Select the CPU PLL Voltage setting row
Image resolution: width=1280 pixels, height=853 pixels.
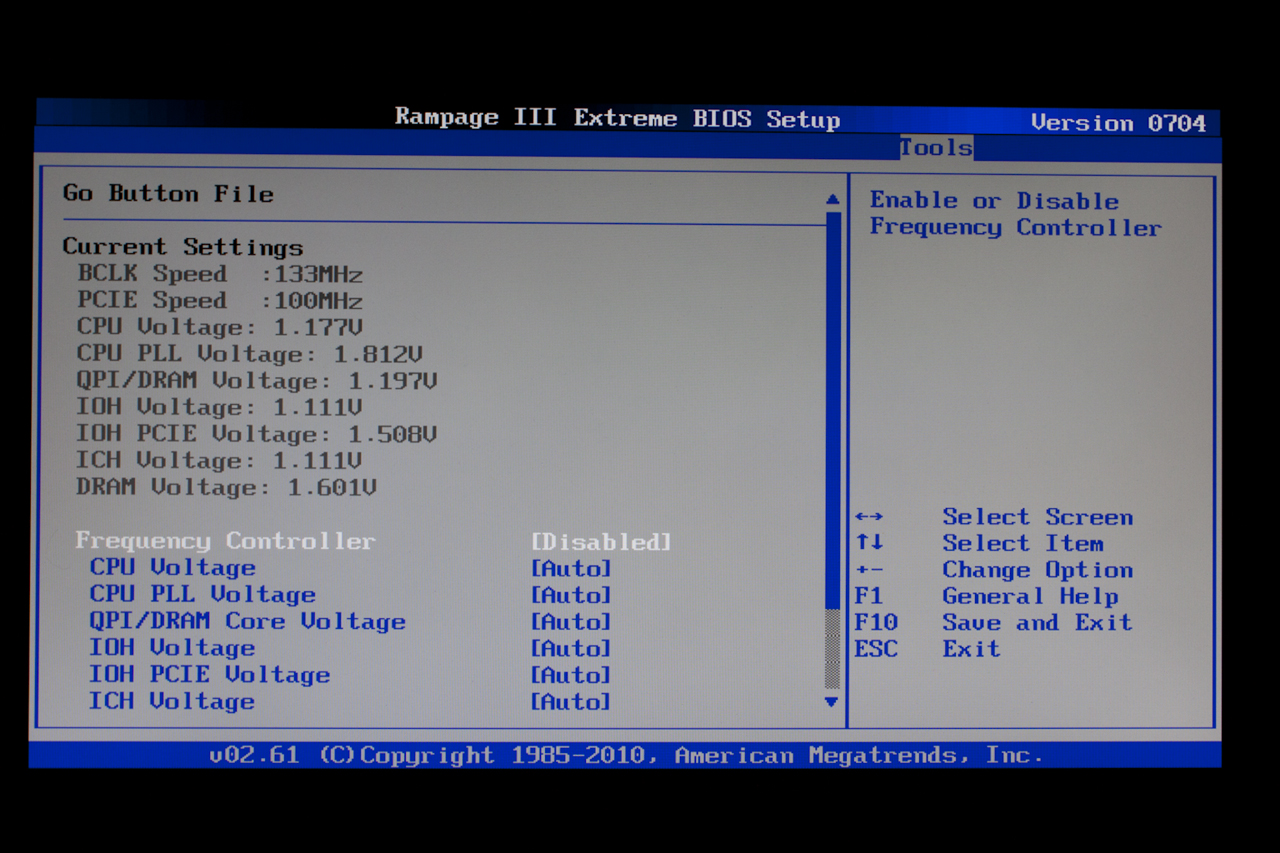202,595
